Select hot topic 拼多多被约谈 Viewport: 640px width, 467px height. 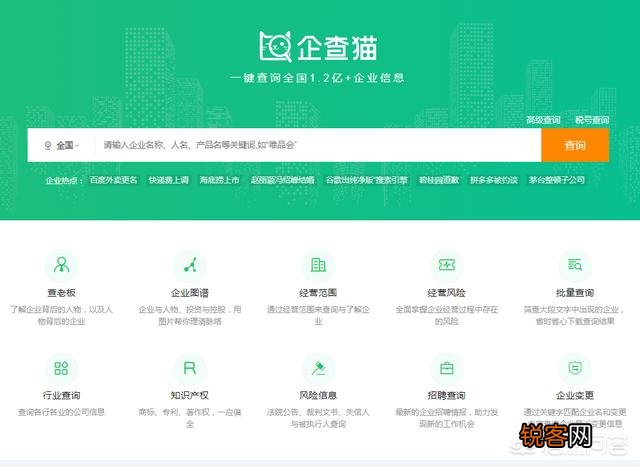[x=494, y=180]
